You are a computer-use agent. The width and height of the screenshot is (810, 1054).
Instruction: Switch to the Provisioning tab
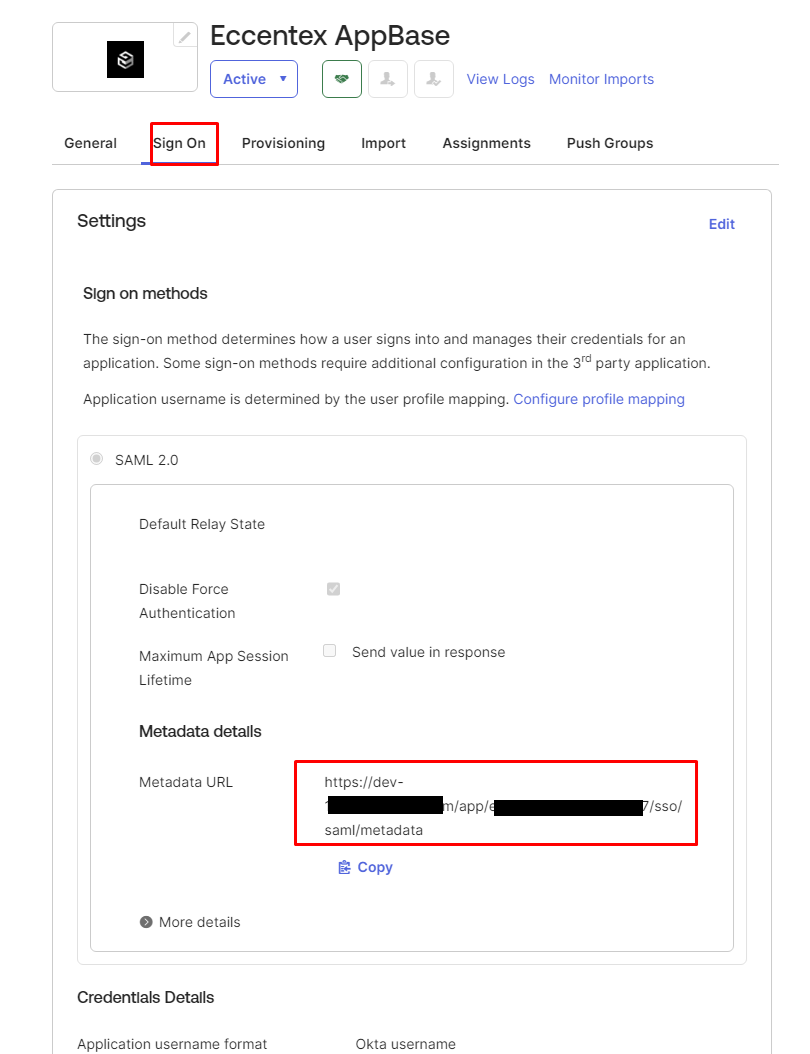point(283,143)
